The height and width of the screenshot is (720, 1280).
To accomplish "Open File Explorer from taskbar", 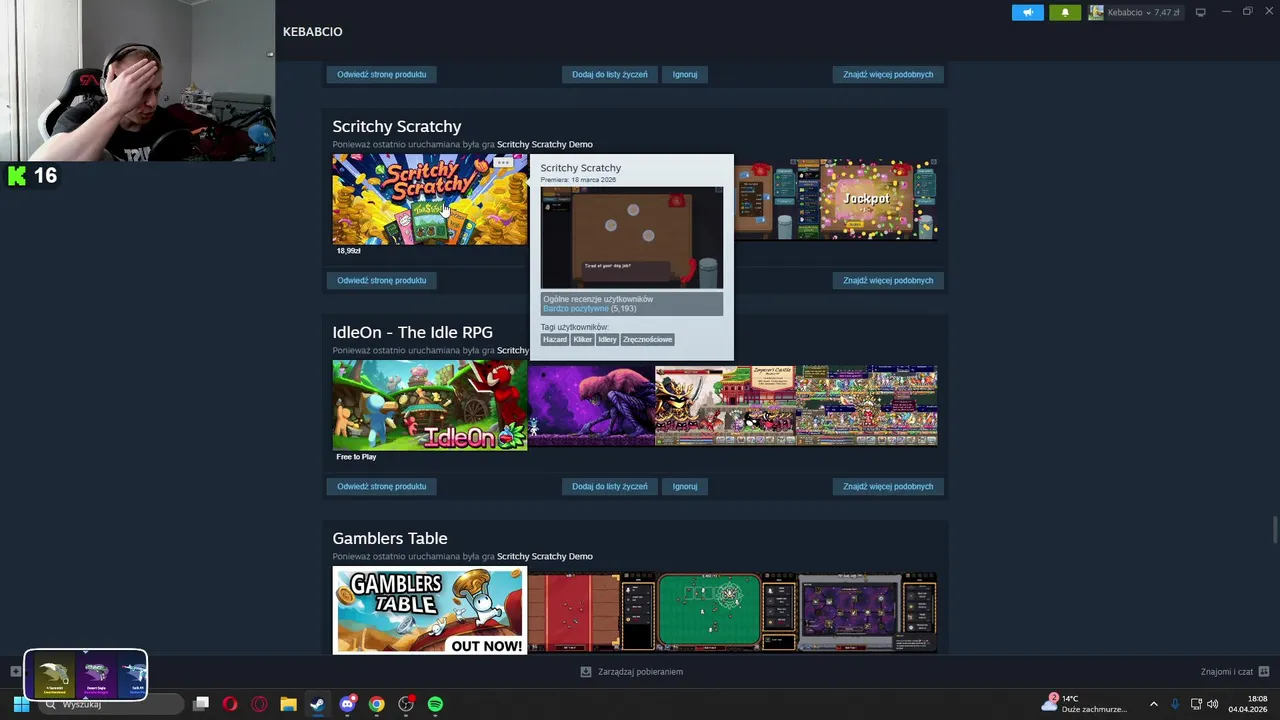I will (288, 704).
